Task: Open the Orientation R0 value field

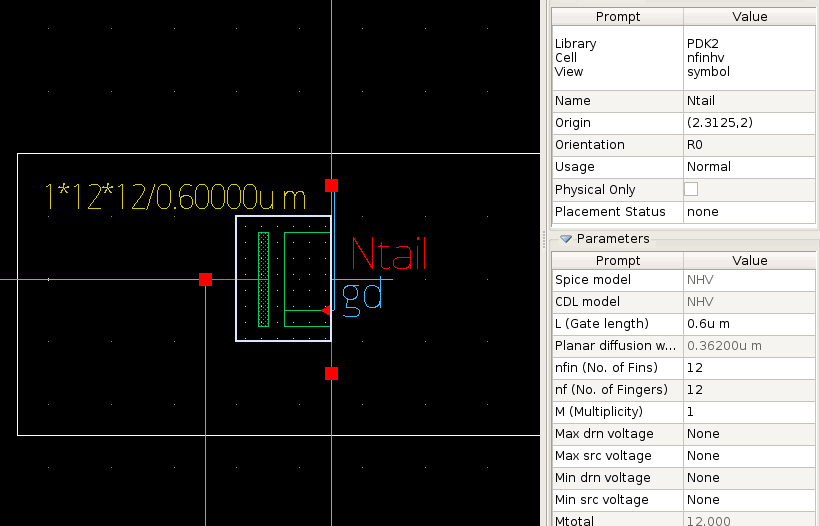Action: [x=749, y=145]
